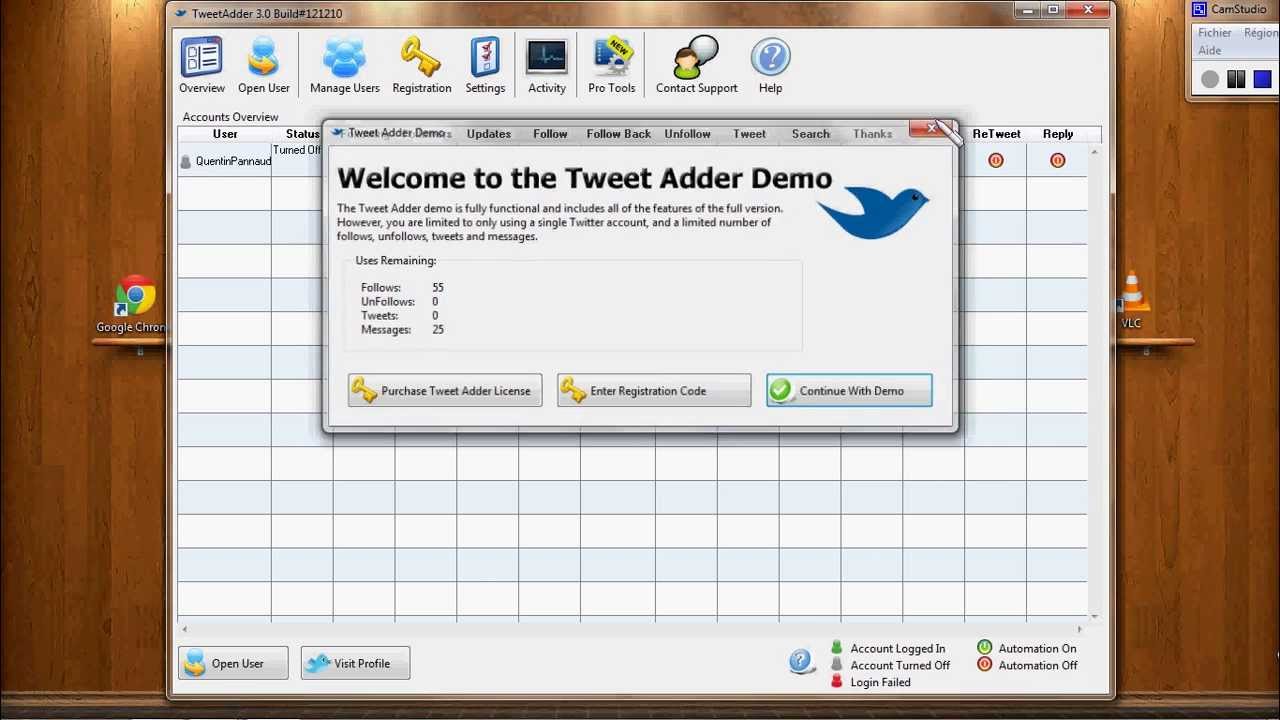The image size is (1280, 720).
Task: Click the ReTweet column header
Action: tap(997, 134)
